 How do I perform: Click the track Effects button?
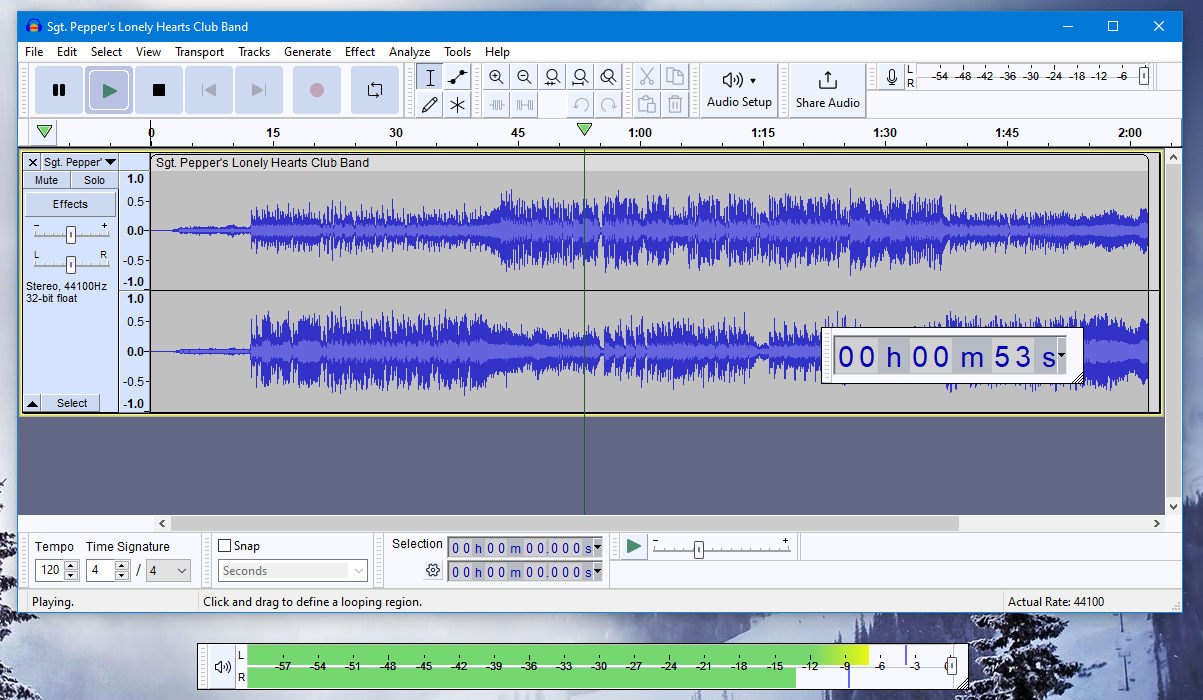[x=70, y=204]
